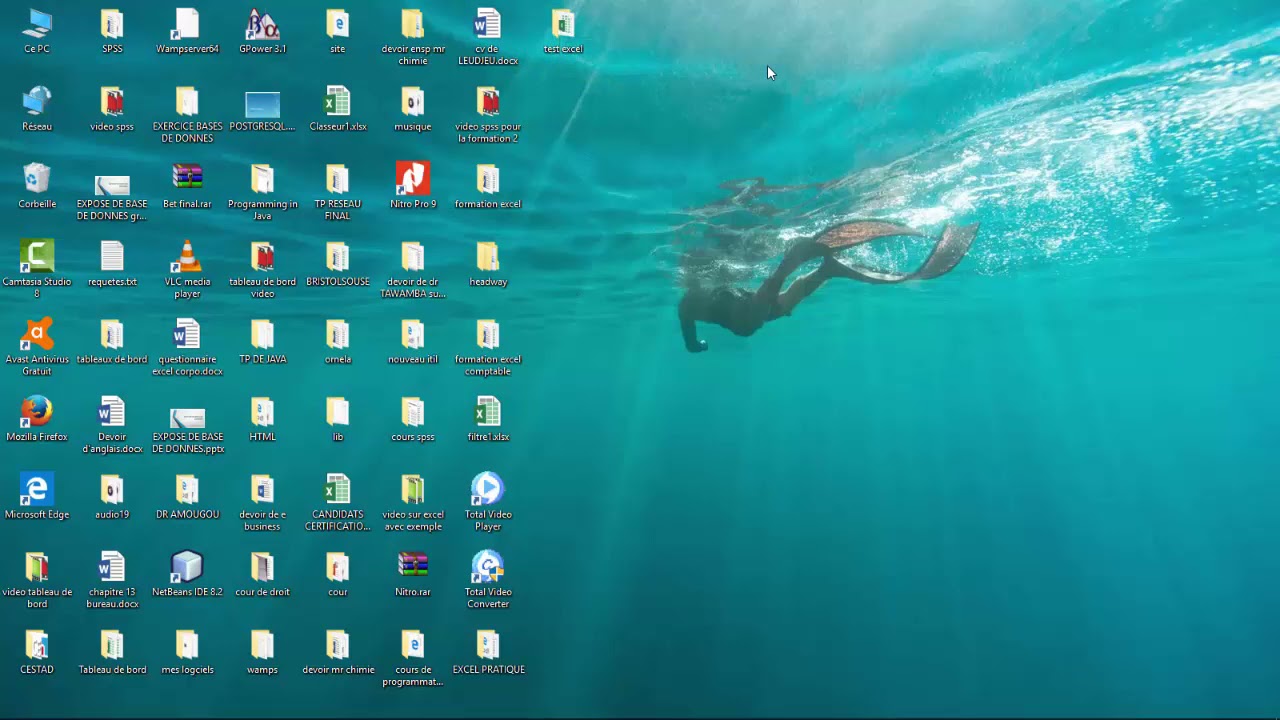
Task: Select the musique folder
Action: tap(413, 109)
